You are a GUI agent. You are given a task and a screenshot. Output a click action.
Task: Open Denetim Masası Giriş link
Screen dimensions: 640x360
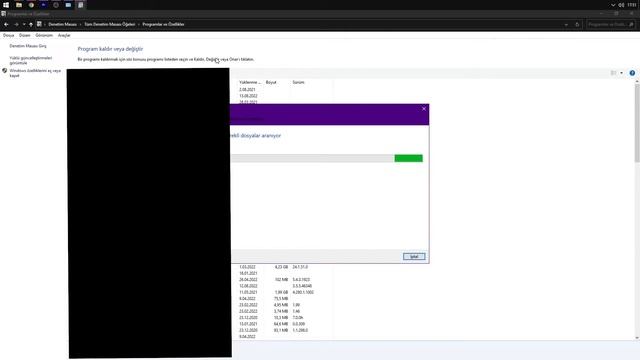28,46
